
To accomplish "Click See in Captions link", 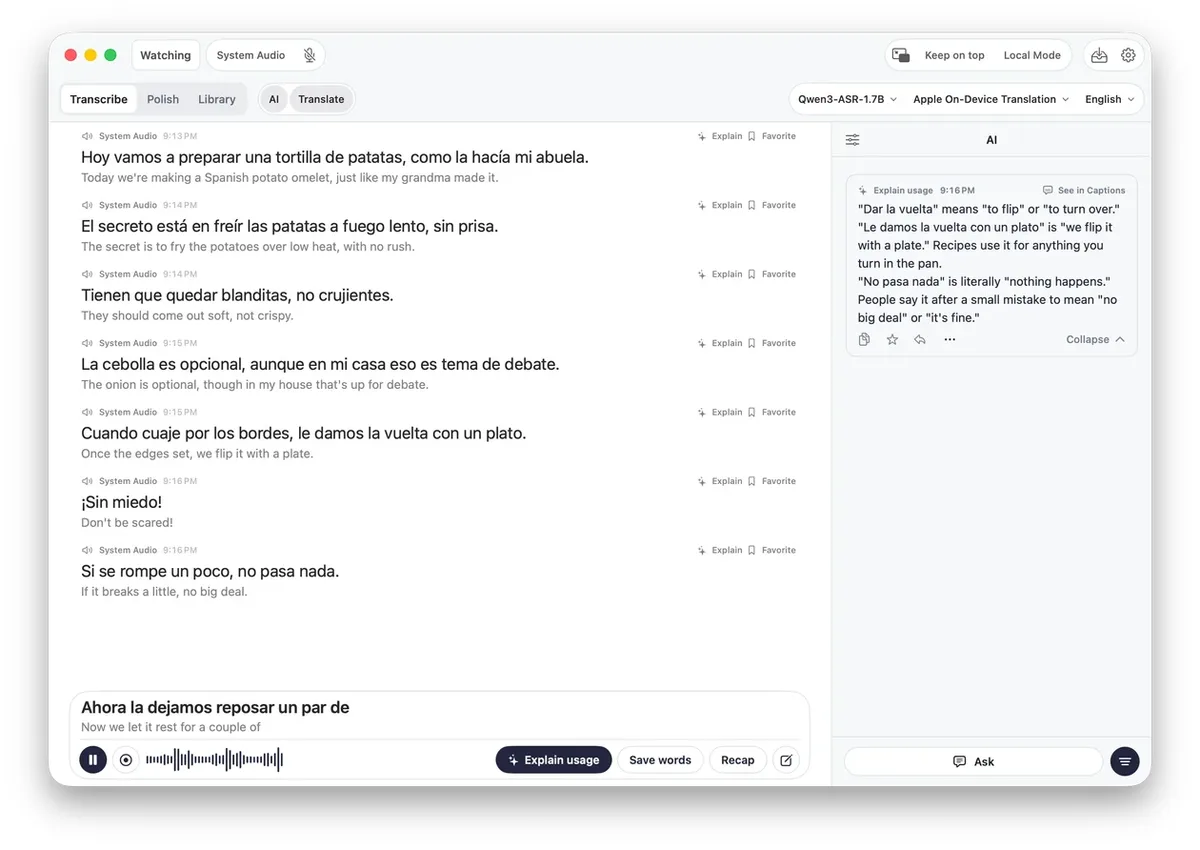I will (x=1084, y=190).
